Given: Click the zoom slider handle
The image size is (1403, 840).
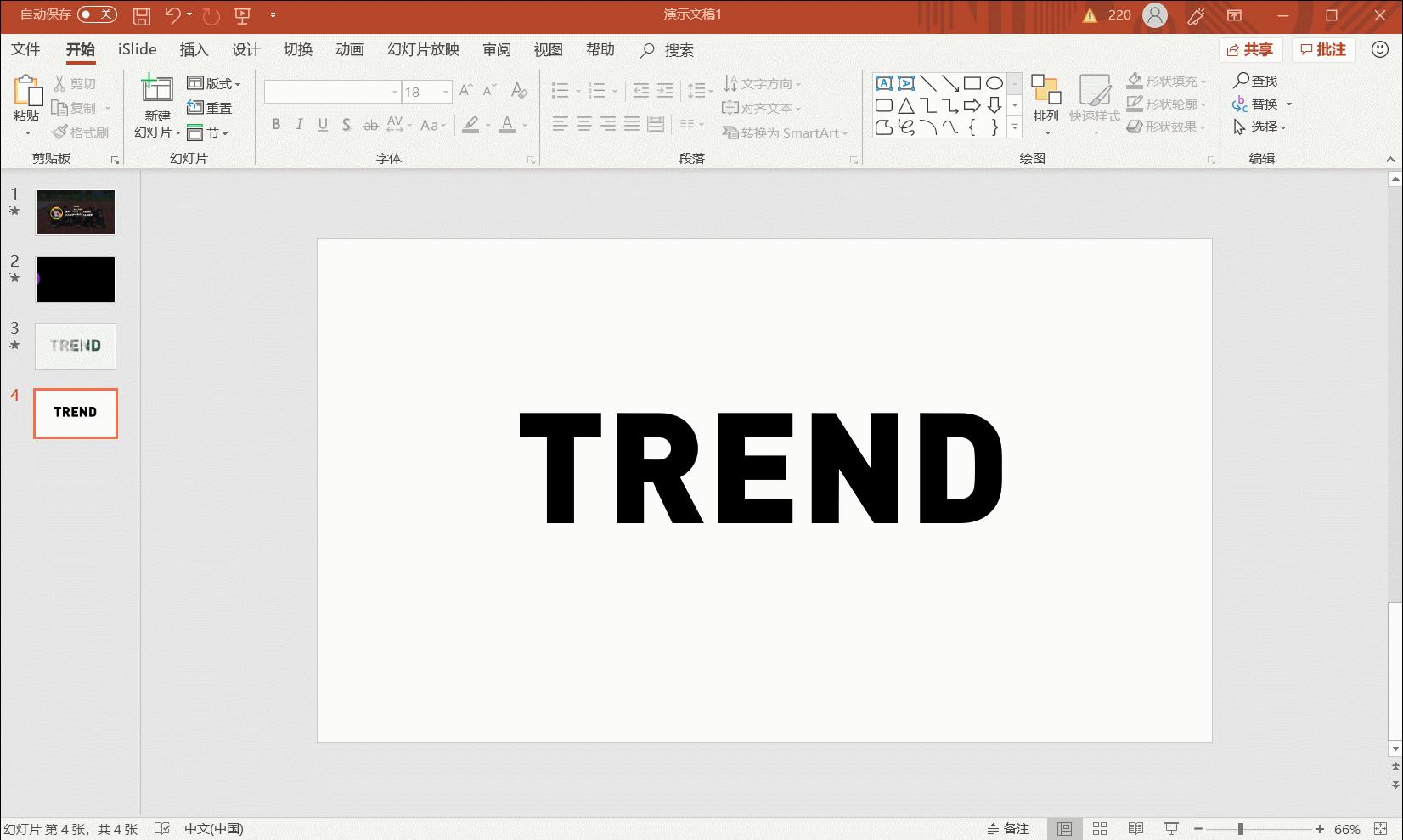Looking at the screenshot, I should [x=1241, y=829].
